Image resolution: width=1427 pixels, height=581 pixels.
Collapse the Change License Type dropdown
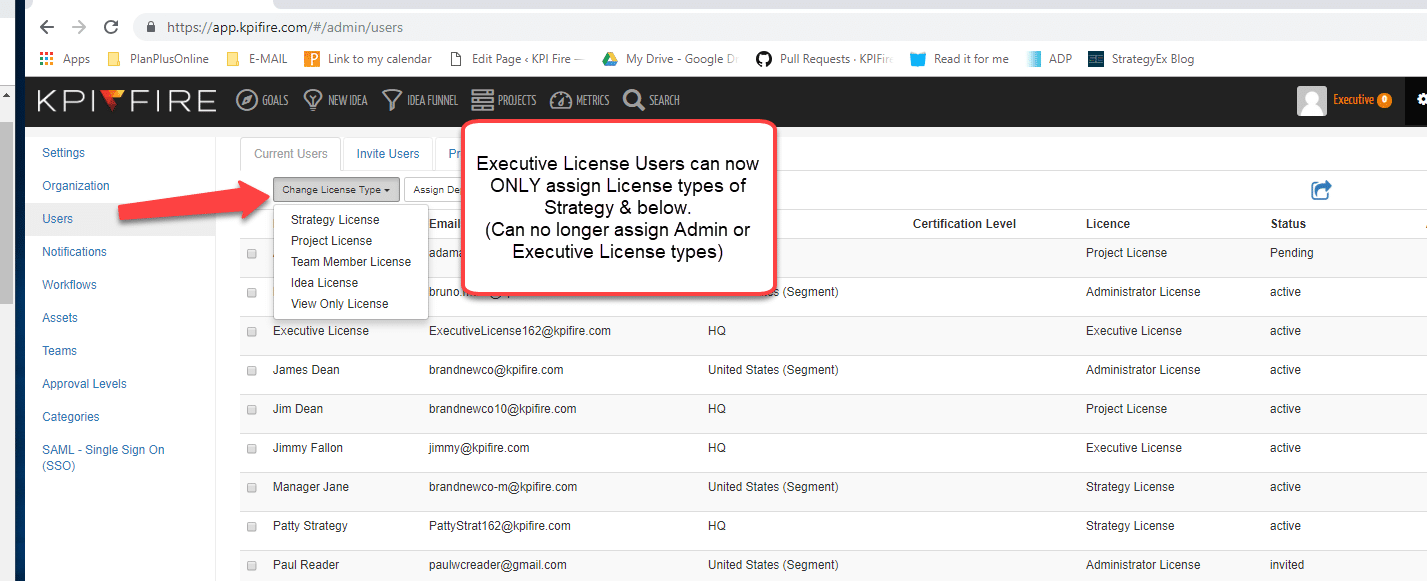click(336, 190)
